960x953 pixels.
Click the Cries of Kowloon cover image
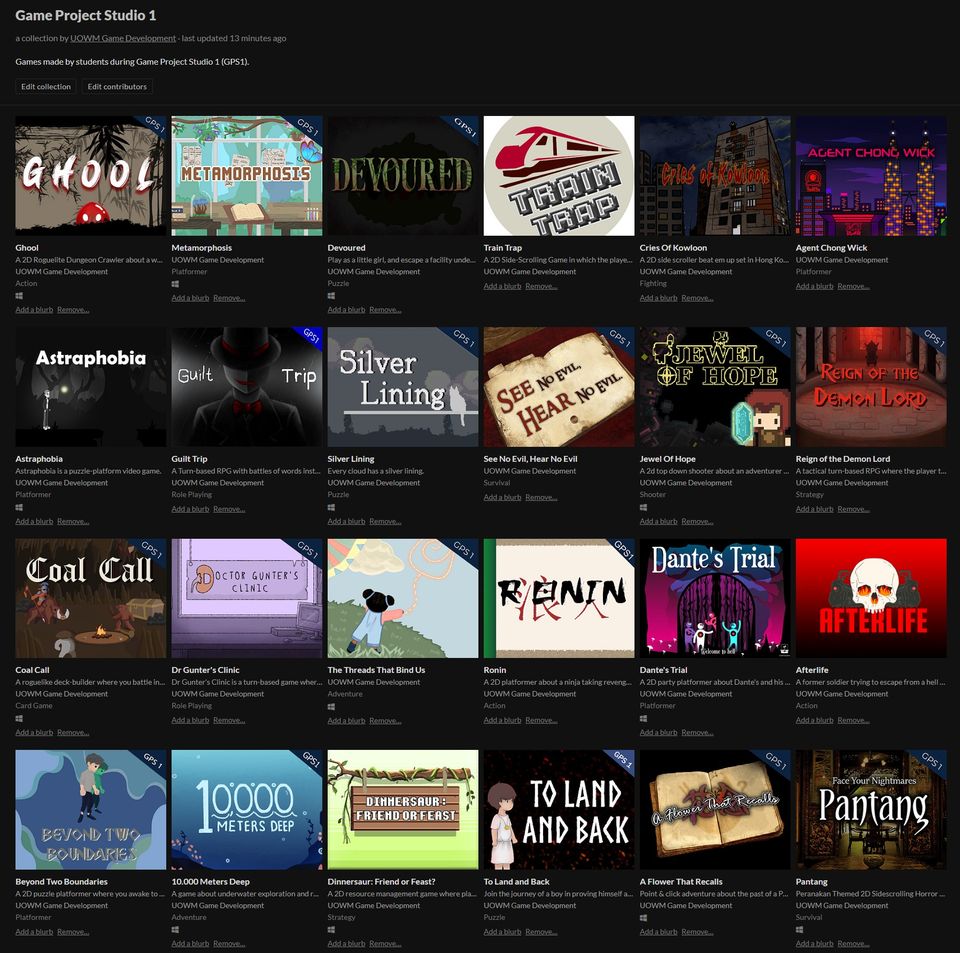715,176
